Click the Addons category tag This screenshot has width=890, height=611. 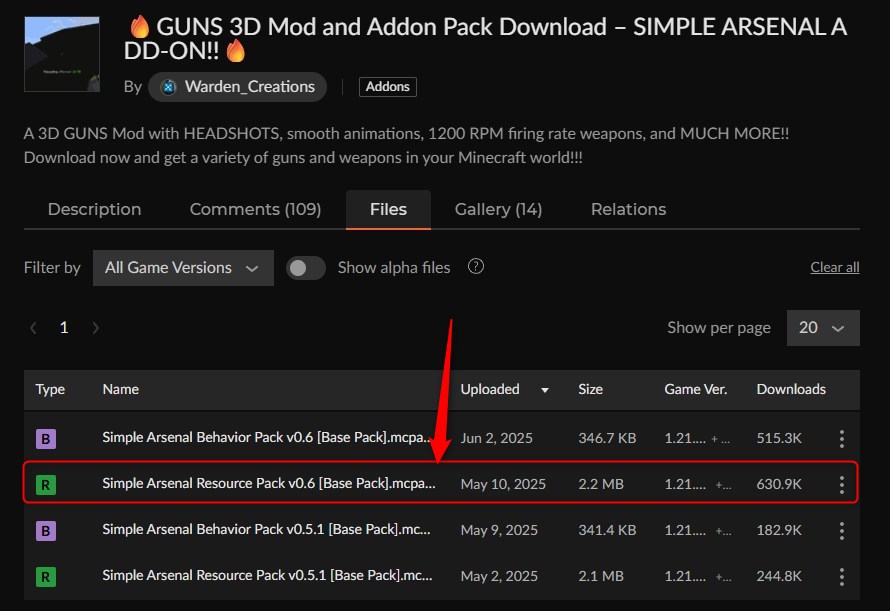pos(387,86)
